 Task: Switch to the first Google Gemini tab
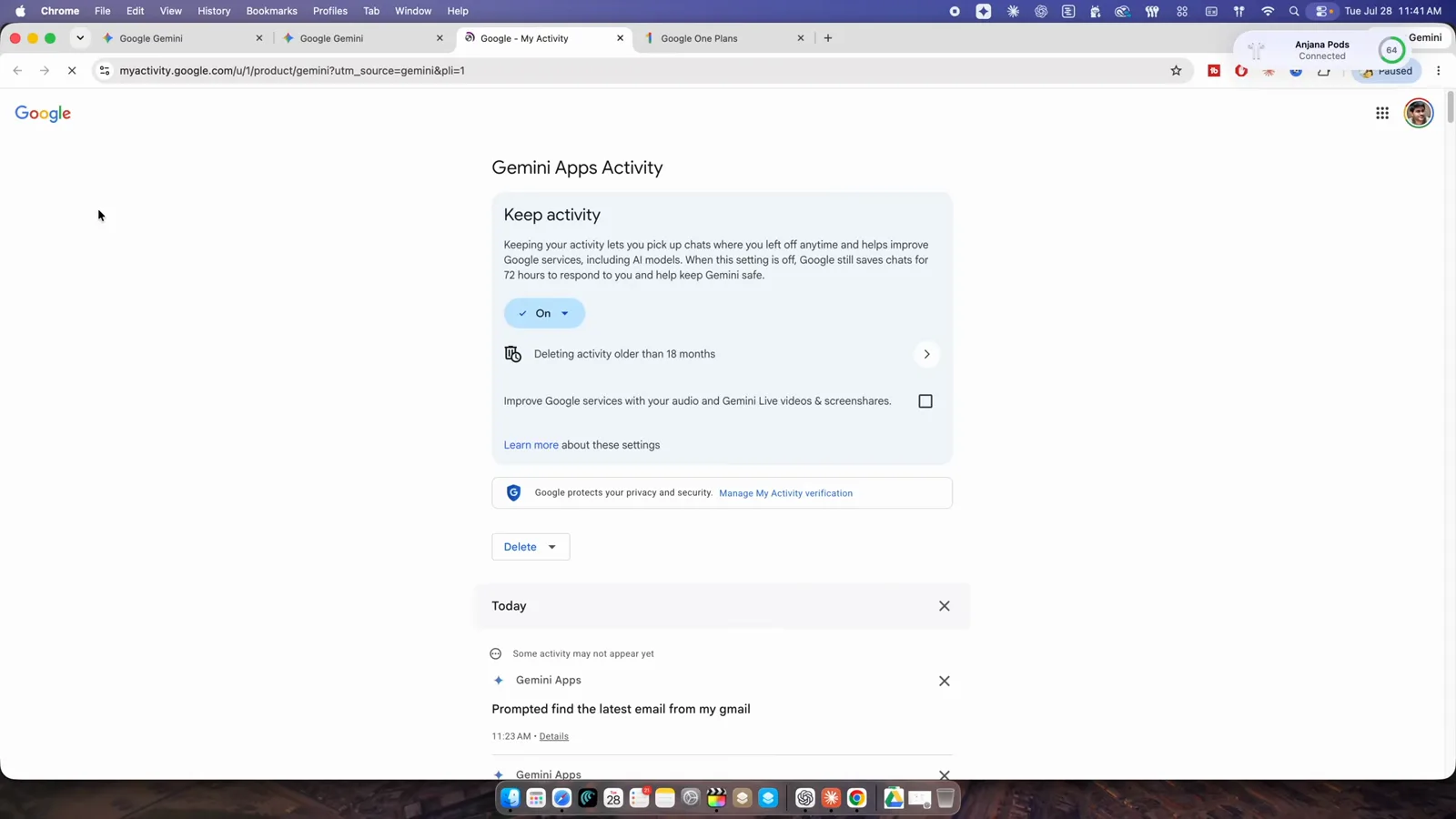point(182,38)
